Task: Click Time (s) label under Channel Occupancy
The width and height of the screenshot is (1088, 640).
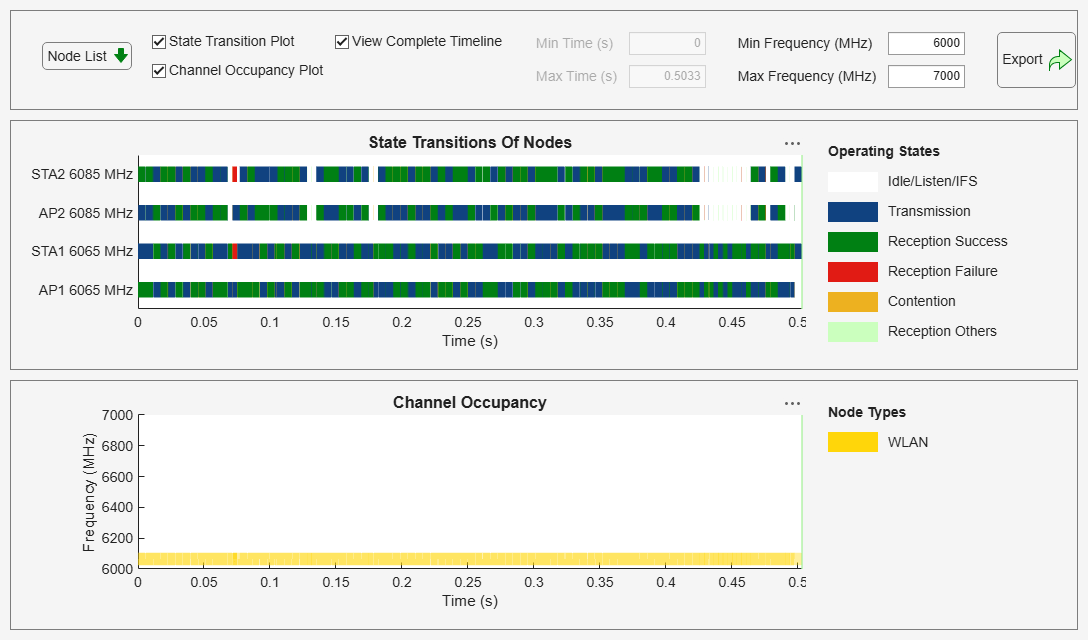Action: 470,601
